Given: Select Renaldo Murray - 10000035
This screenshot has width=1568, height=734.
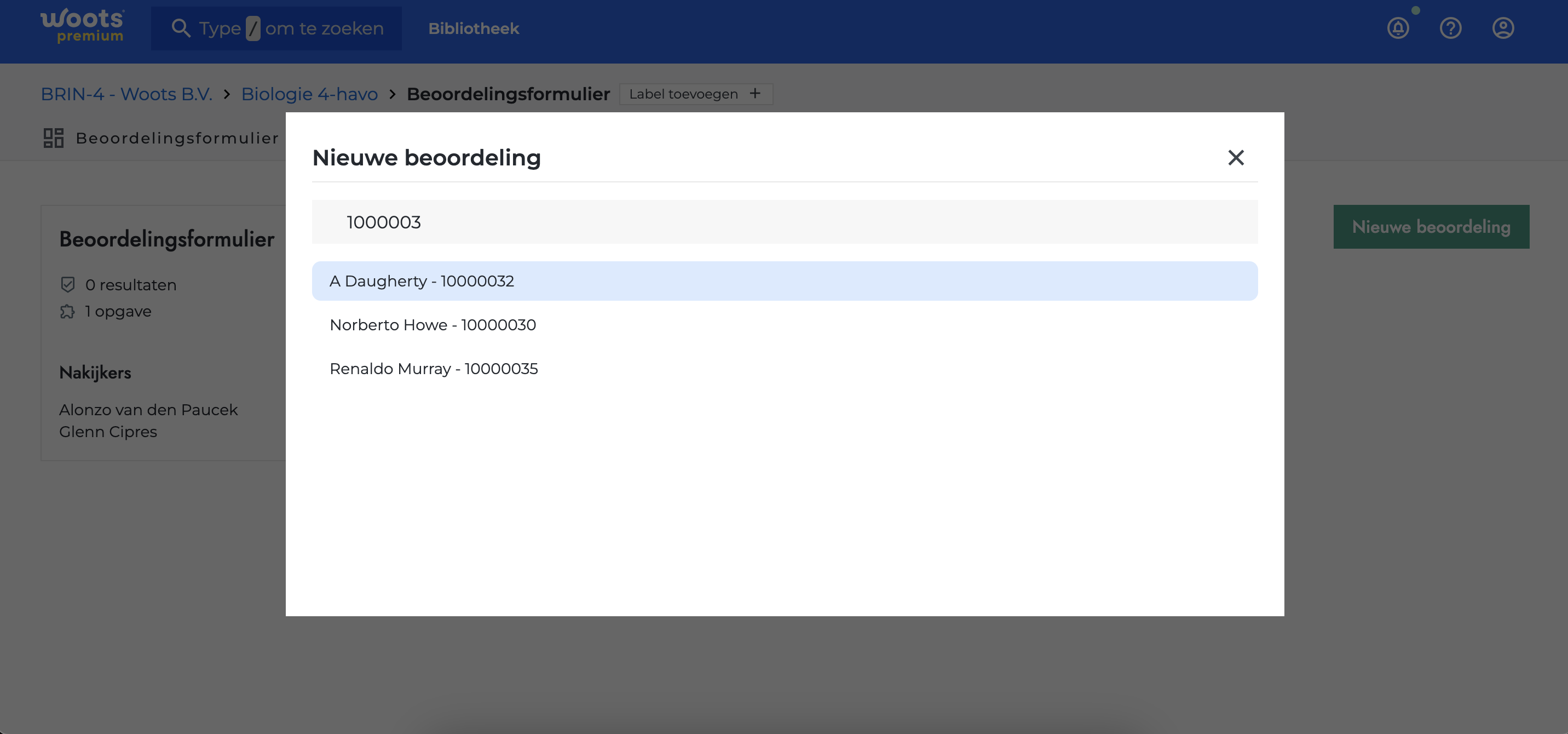Looking at the screenshot, I should coord(785,369).
